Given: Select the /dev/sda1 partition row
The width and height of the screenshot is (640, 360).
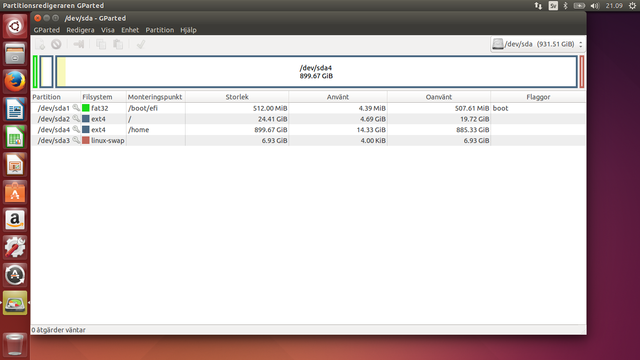Looking at the screenshot, I should click(x=308, y=108).
